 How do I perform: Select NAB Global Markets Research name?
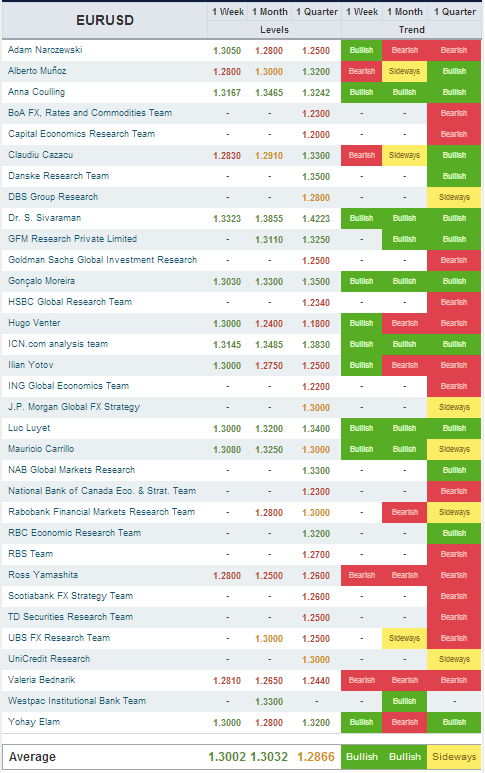click(x=71, y=470)
